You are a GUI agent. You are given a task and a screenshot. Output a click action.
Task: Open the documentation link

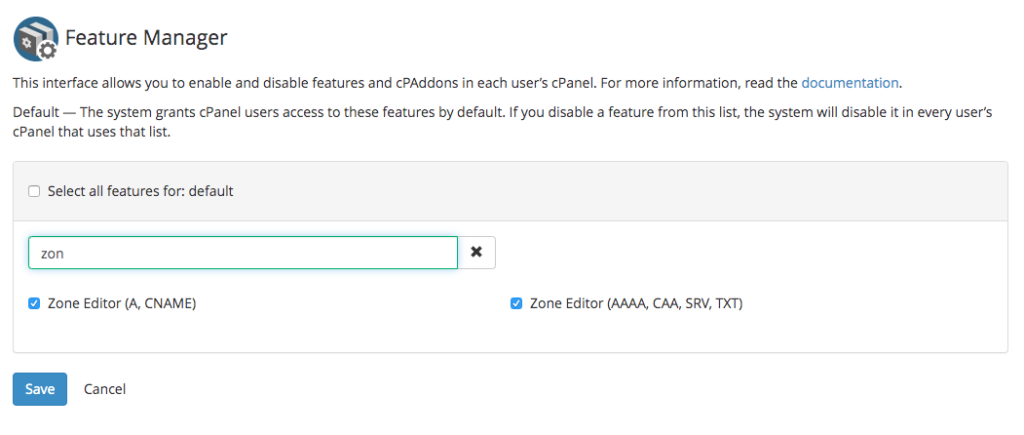[x=850, y=83]
